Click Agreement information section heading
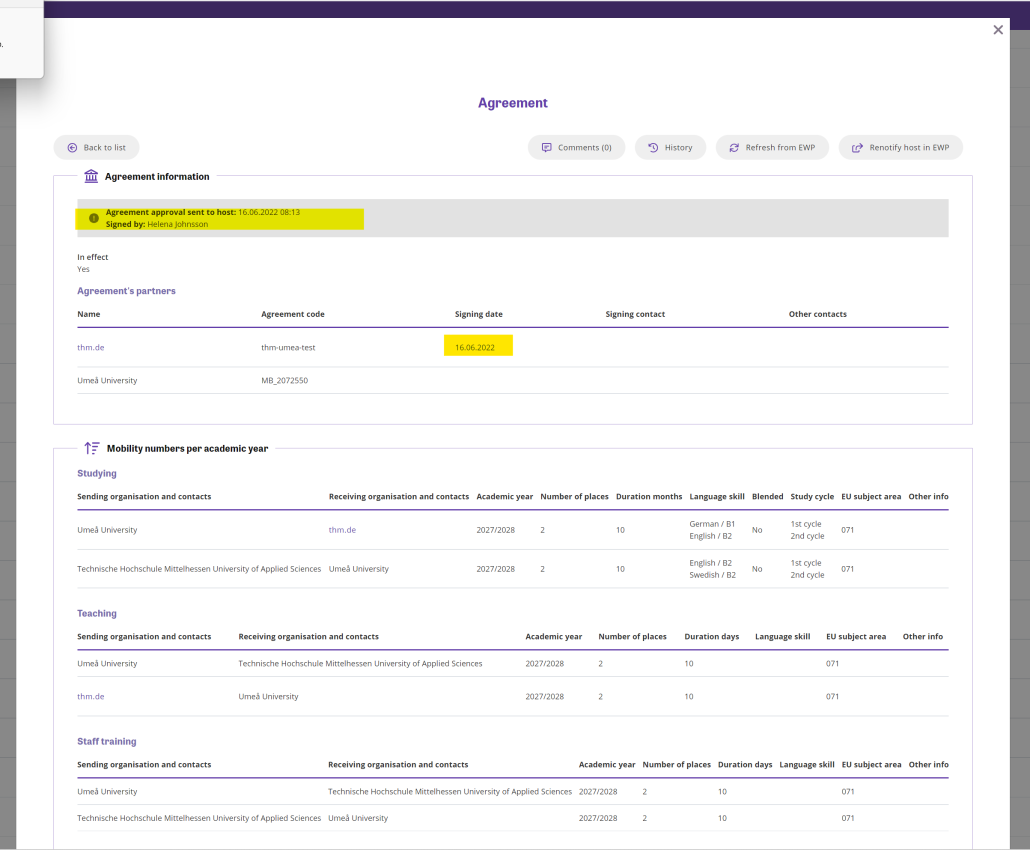 157,177
